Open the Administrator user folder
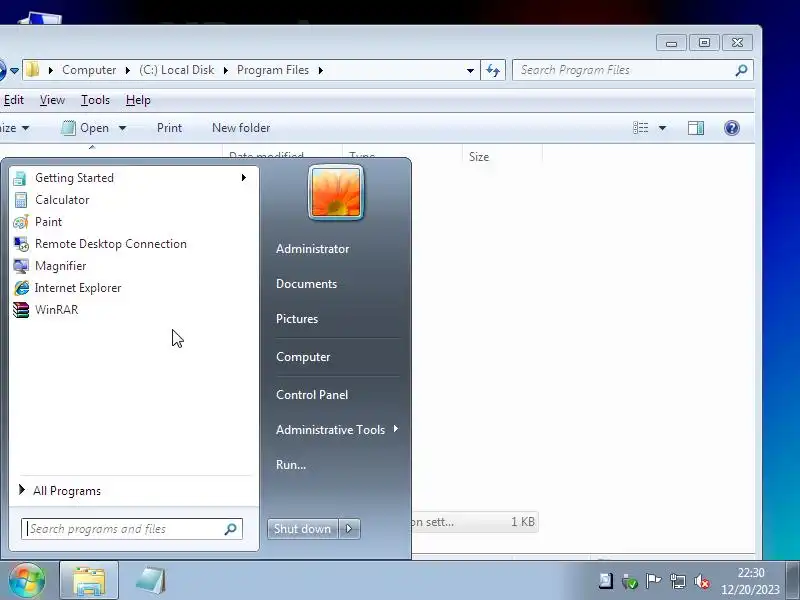Image resolution: width=800 pixels, height=600 pixels. [312, 248]
